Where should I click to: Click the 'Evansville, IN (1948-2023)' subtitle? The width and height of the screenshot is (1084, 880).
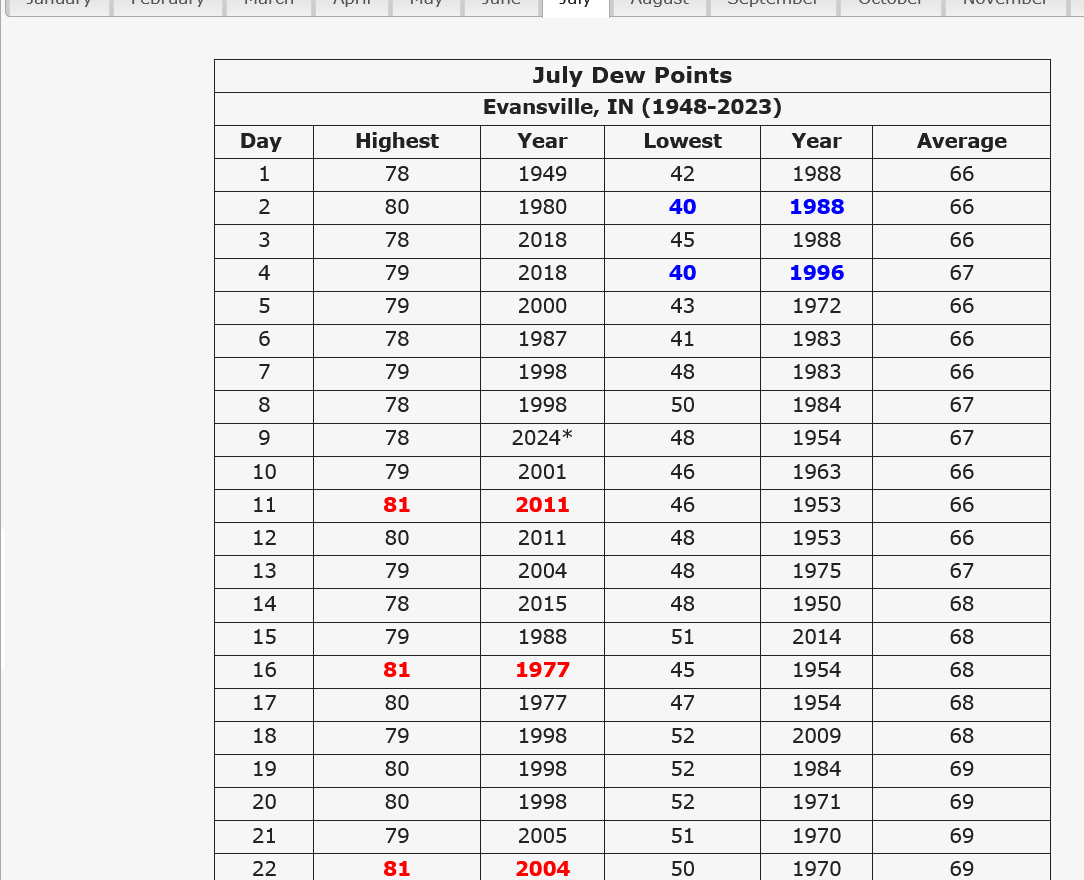click(x=632, y=108)
